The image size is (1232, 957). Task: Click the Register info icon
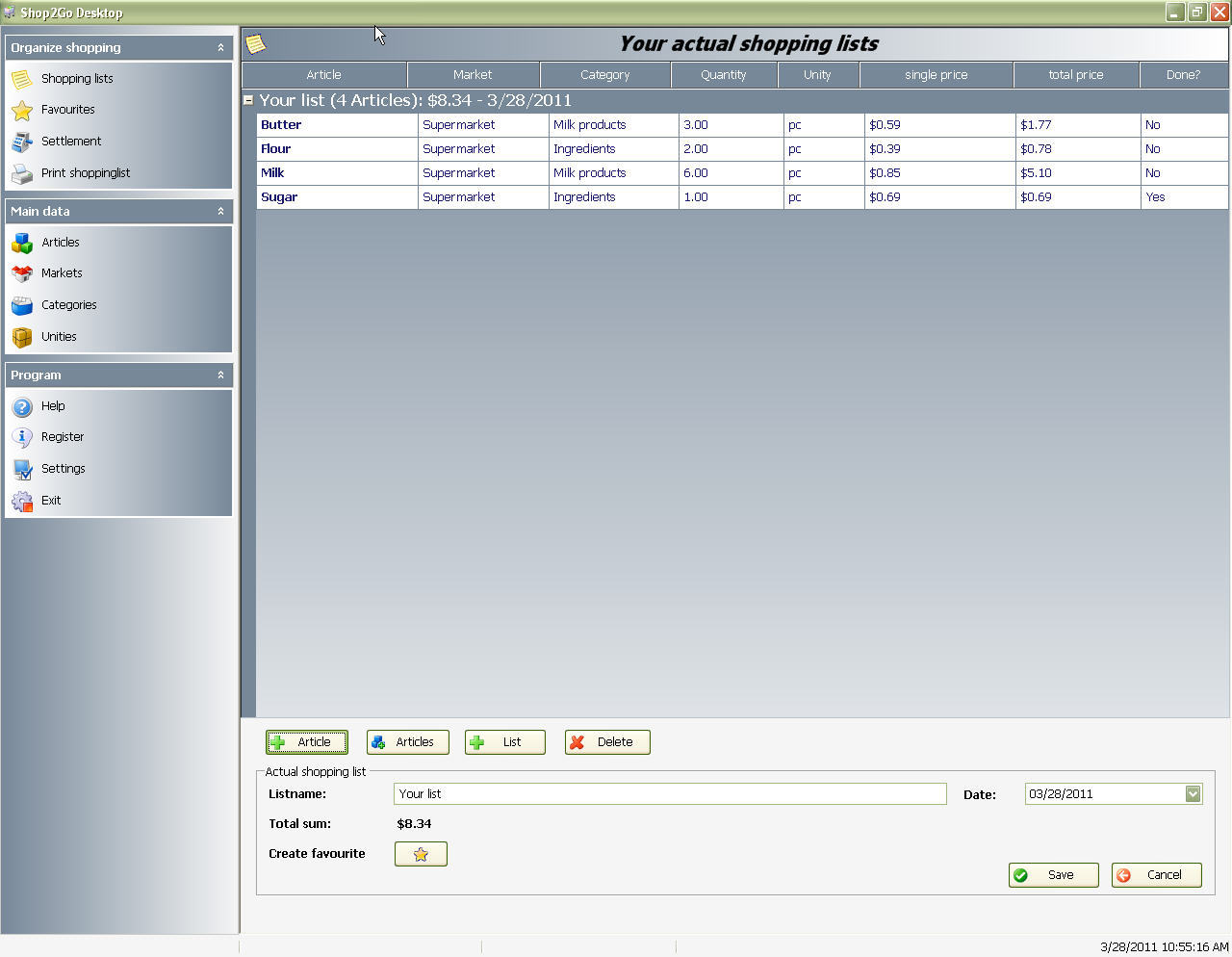click(x=22, y=438)
